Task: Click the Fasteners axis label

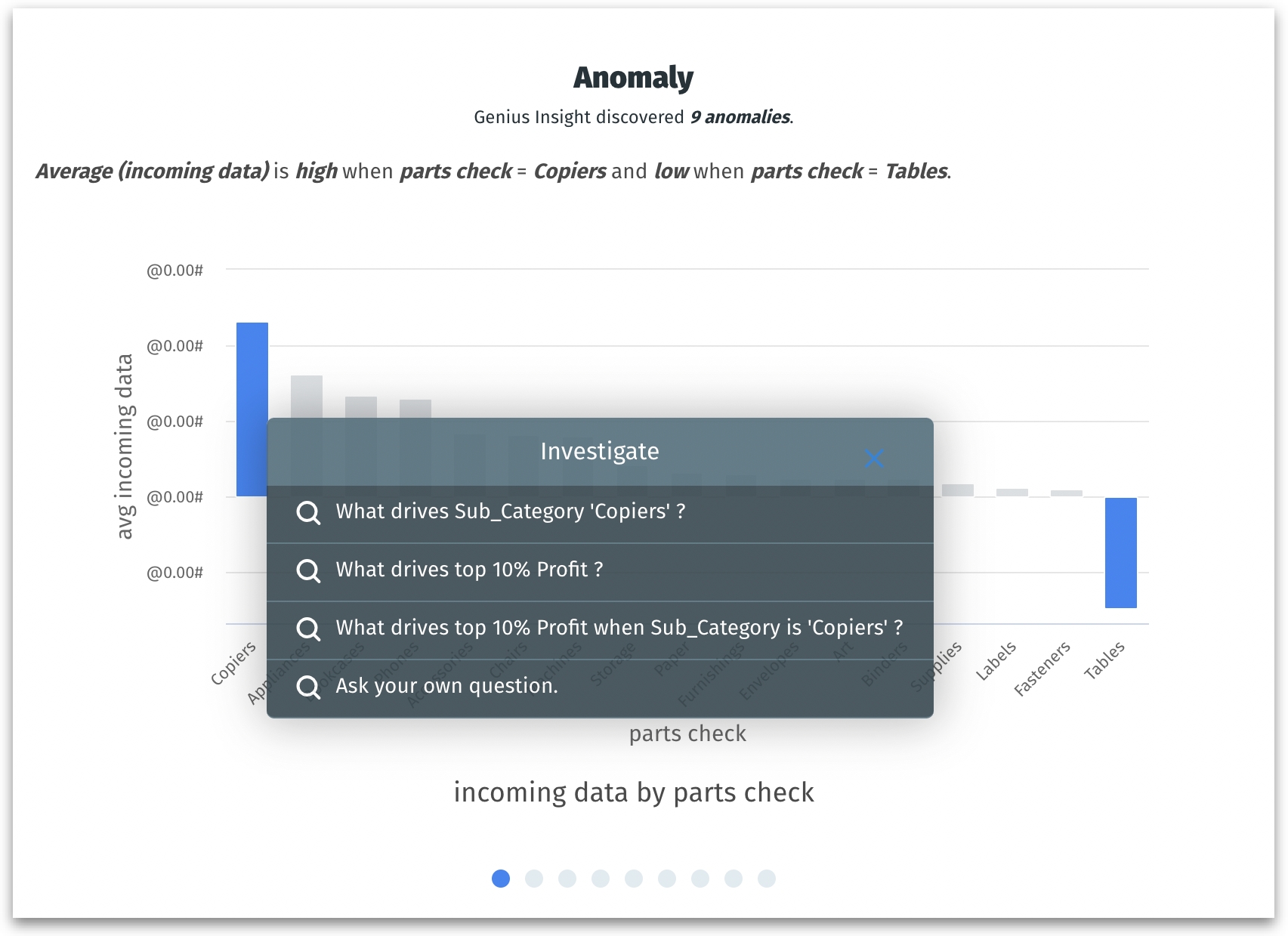Action: [x=1042, y=668]
